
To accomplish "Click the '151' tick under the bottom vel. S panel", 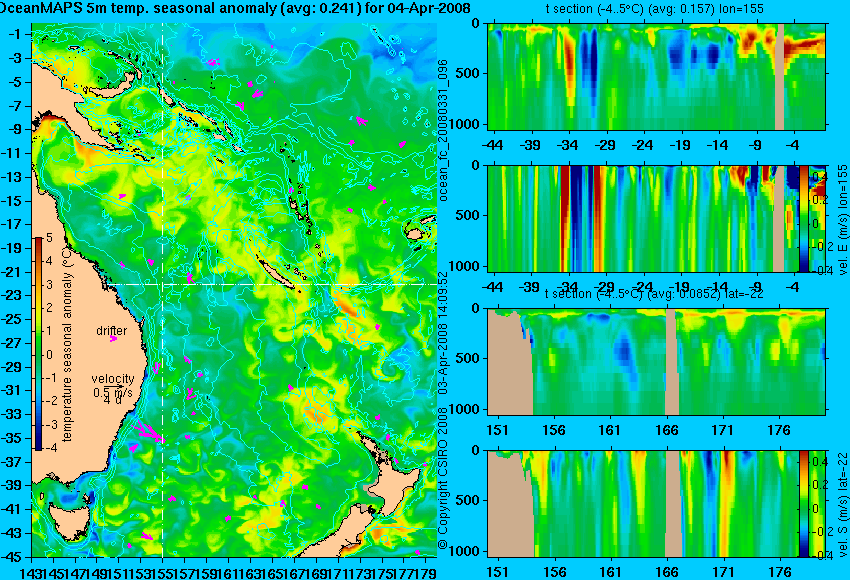I will pyautogui.click(x=497, y=572).
